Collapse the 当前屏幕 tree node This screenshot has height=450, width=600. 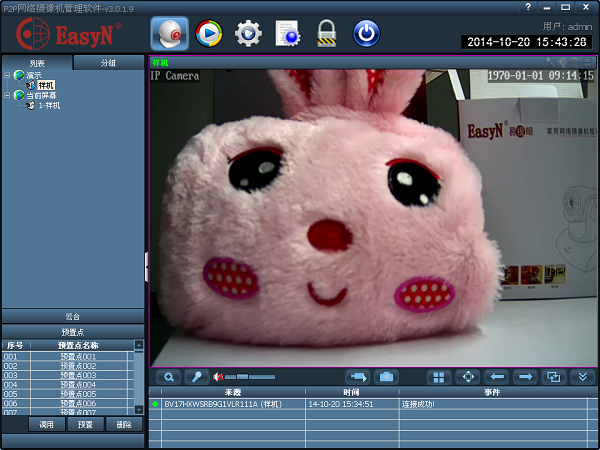7,95
